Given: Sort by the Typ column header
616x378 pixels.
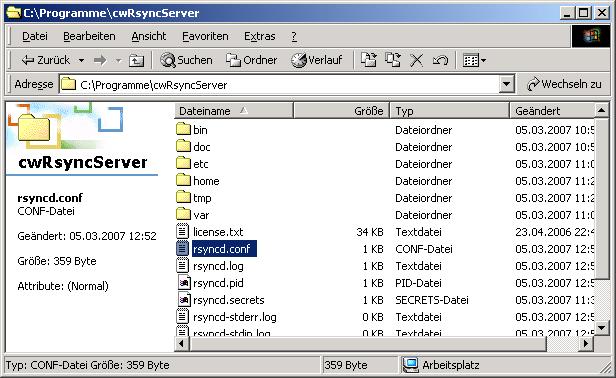Looking at the screenshot, I should (449, 111).
